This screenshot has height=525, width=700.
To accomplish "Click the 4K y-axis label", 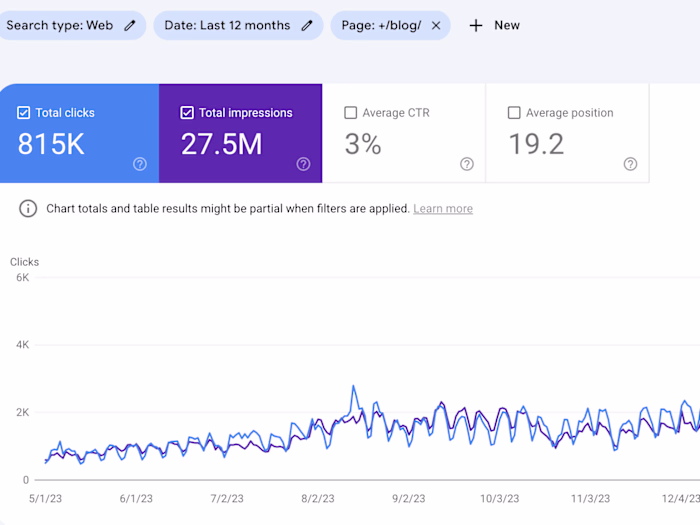I will tap(22, 345).
